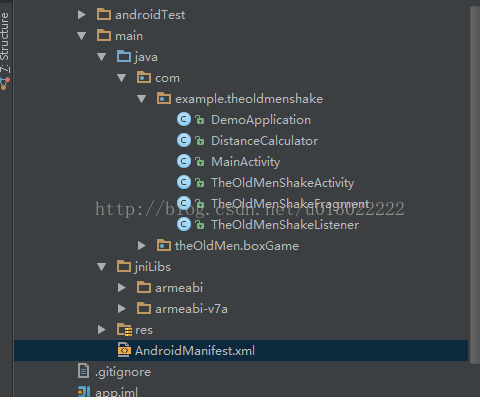Screen dimensions: 480x397
Task: Expand the res folder arrow
Action: (102, 330)
